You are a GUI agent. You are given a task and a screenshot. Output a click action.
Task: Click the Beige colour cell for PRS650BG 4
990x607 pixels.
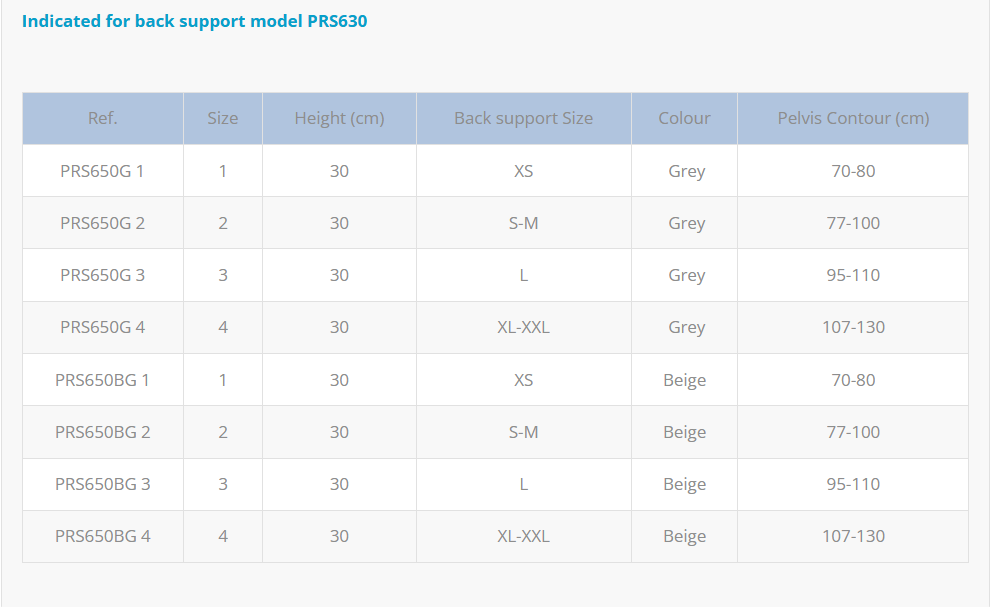685,536
